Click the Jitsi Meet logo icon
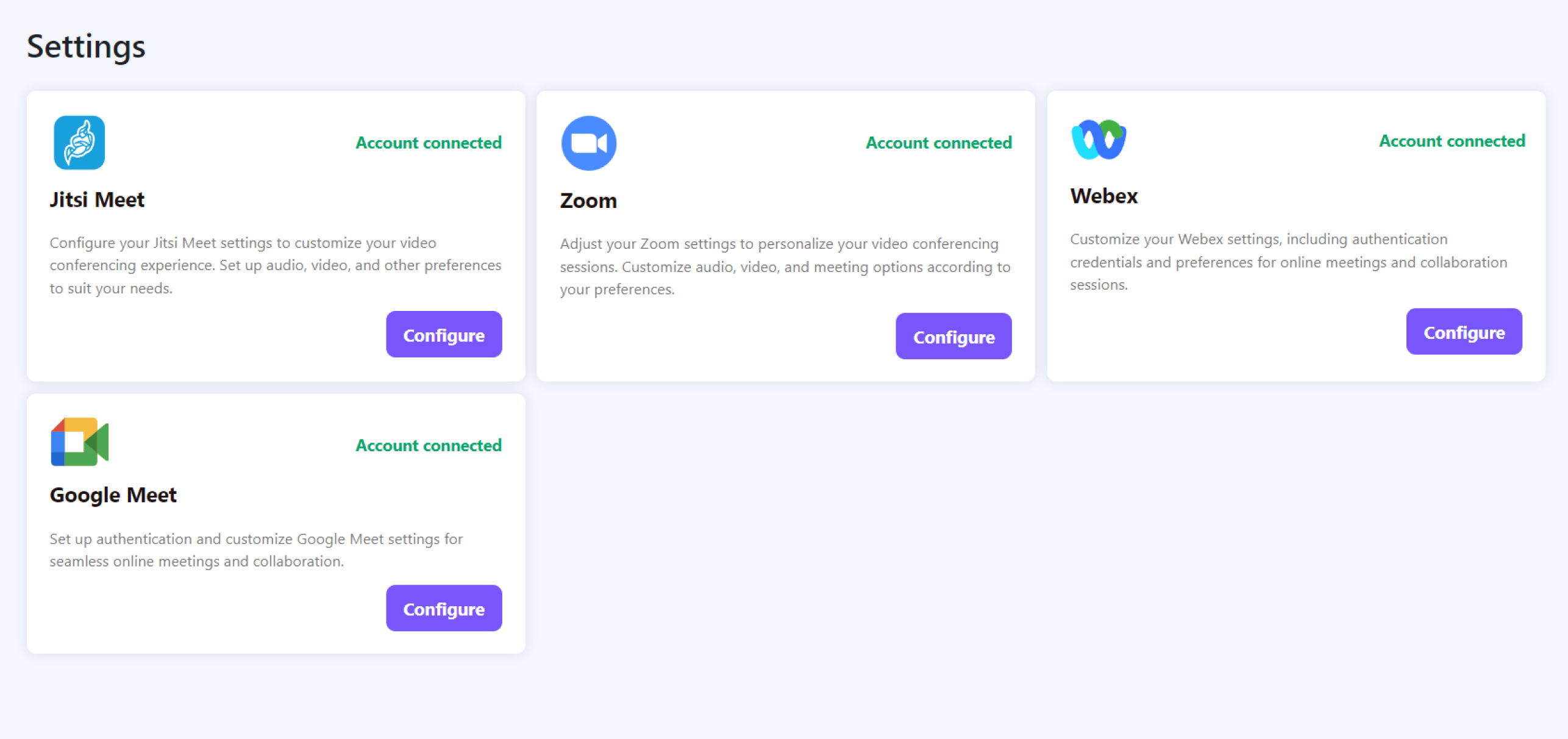This screenshot has height=739, width=1568. (x=79, y=143)
